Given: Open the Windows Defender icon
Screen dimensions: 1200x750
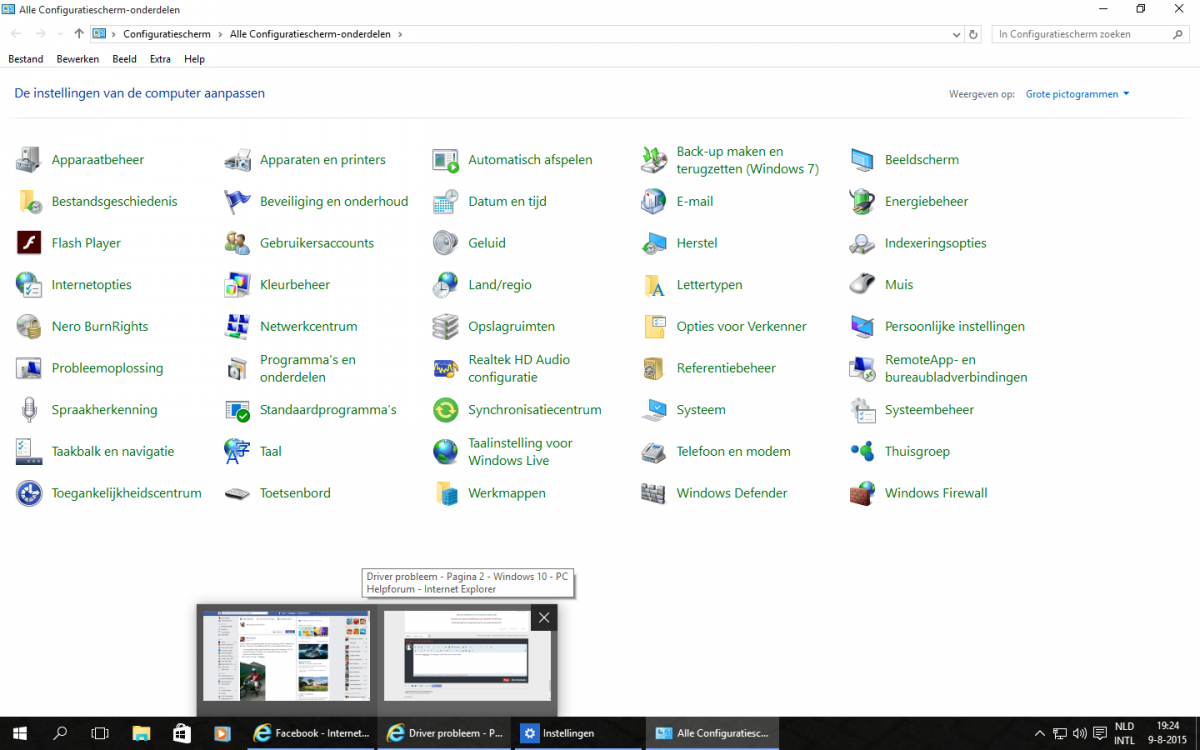Looking at the screenshot, I should 653,493.
